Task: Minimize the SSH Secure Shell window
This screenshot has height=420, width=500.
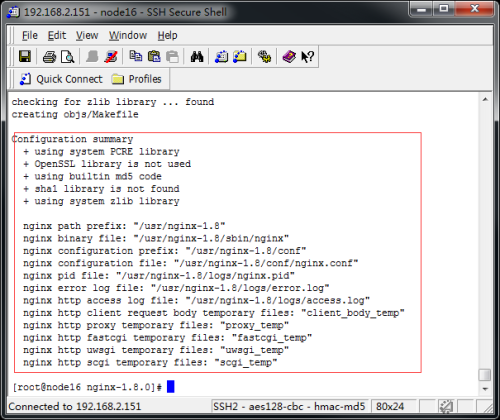Action: coord(421,9)
